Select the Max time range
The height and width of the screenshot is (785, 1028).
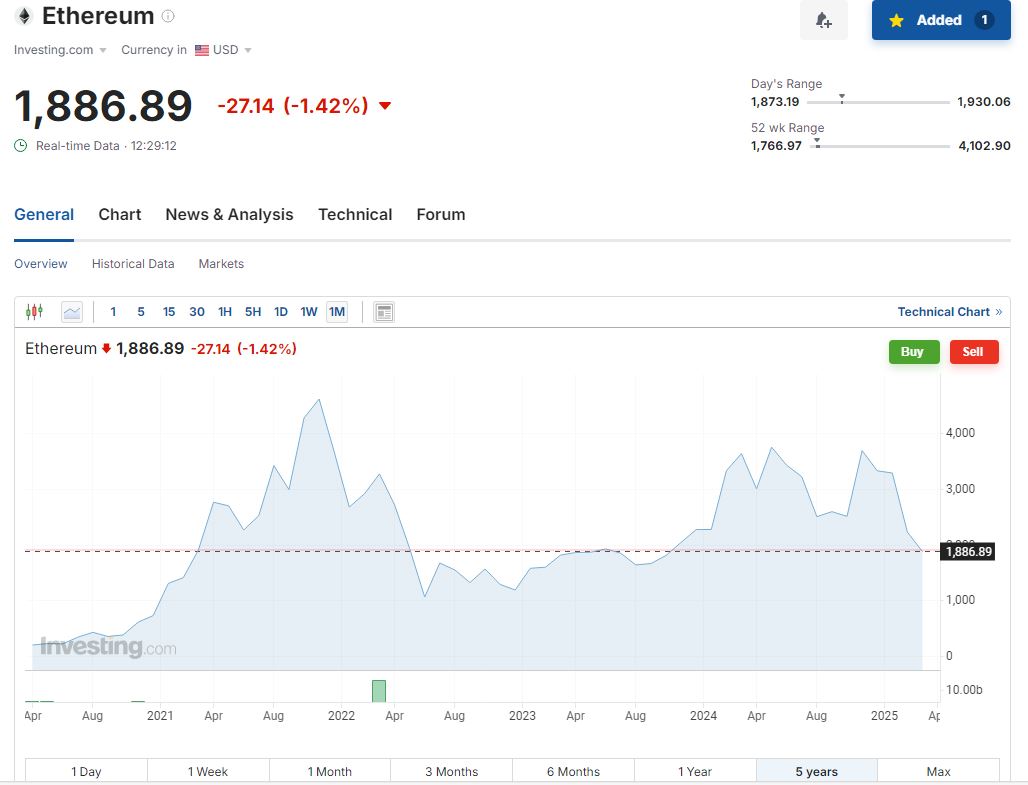tap(938, 771)
